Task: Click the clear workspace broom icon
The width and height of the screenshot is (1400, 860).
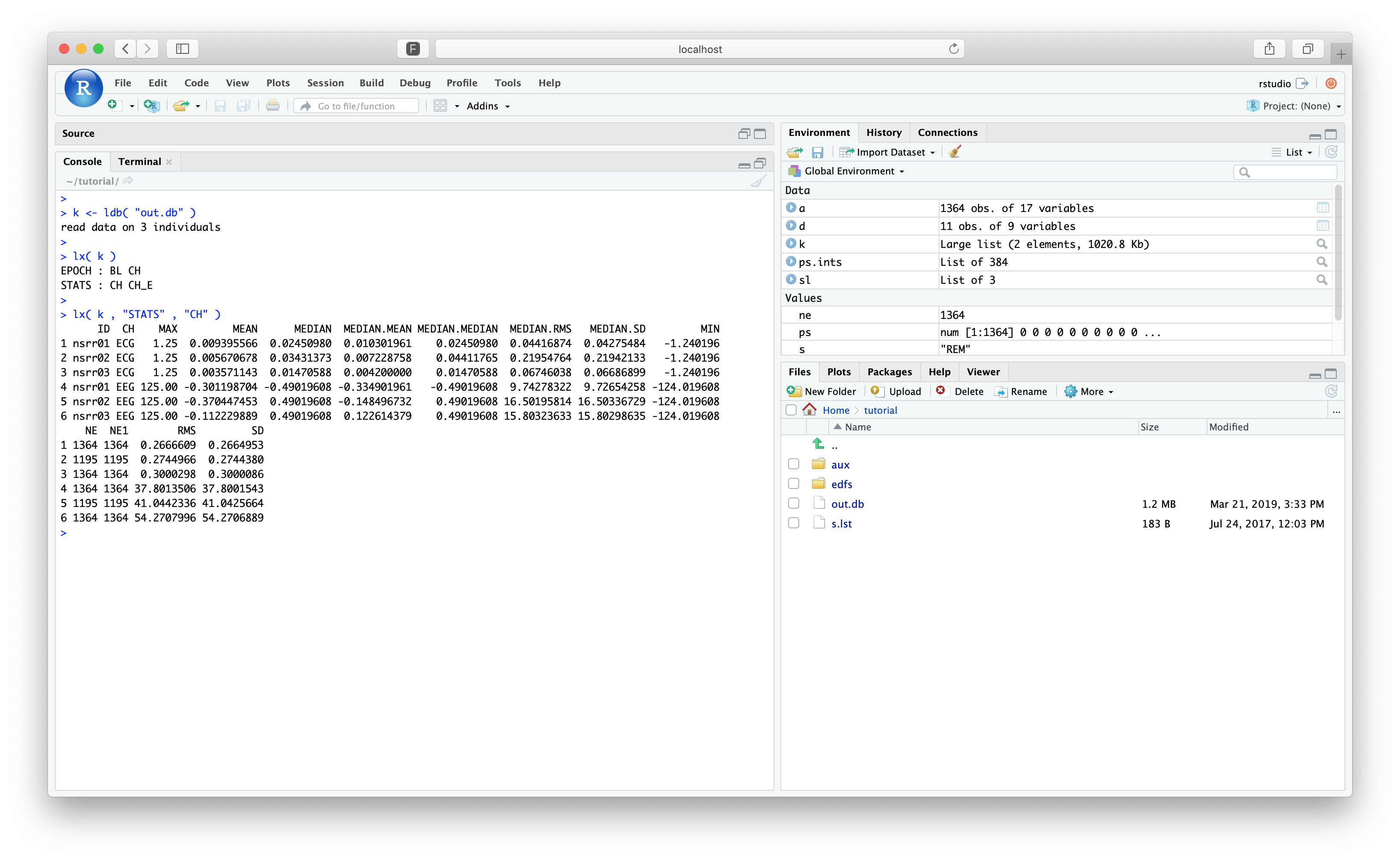Action: coord(955,152)
